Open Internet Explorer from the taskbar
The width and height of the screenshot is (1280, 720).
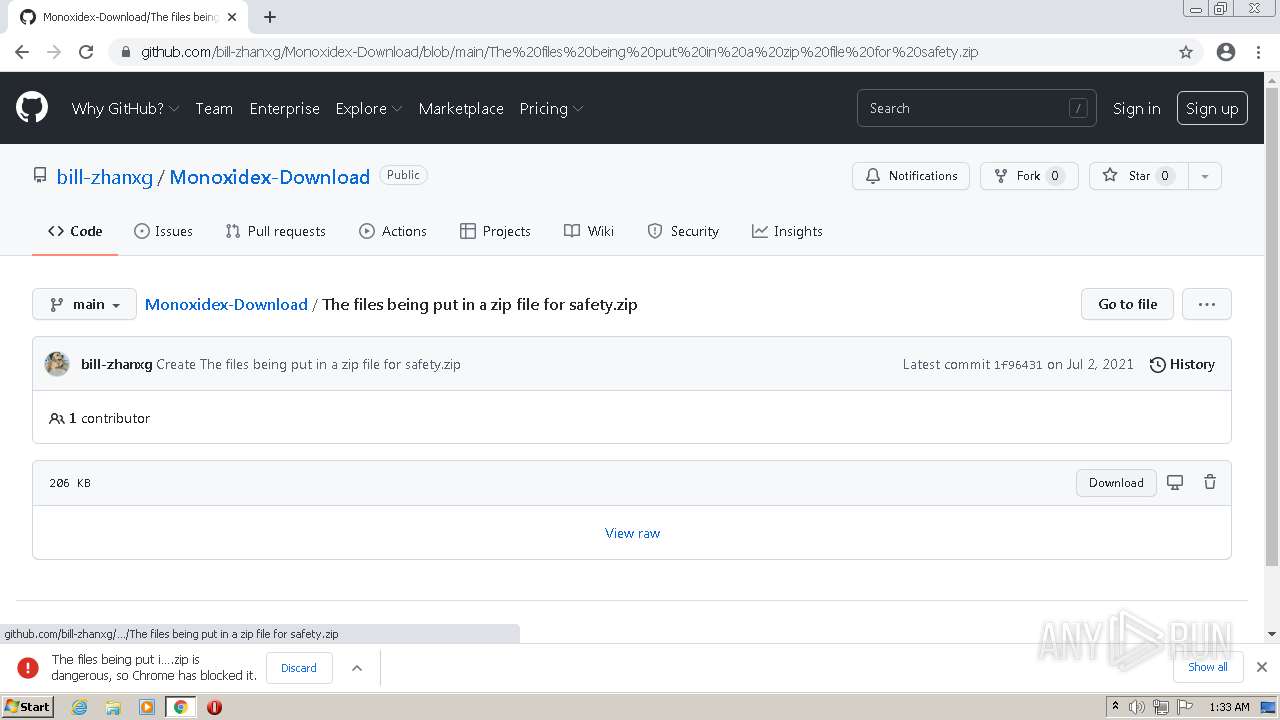79,707
